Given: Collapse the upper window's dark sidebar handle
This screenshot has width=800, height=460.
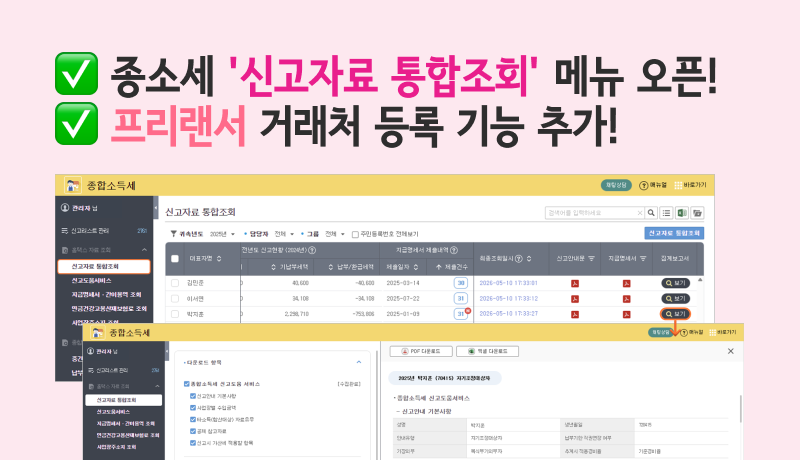Looking at the screenshot, I should [x=156, y=208].
